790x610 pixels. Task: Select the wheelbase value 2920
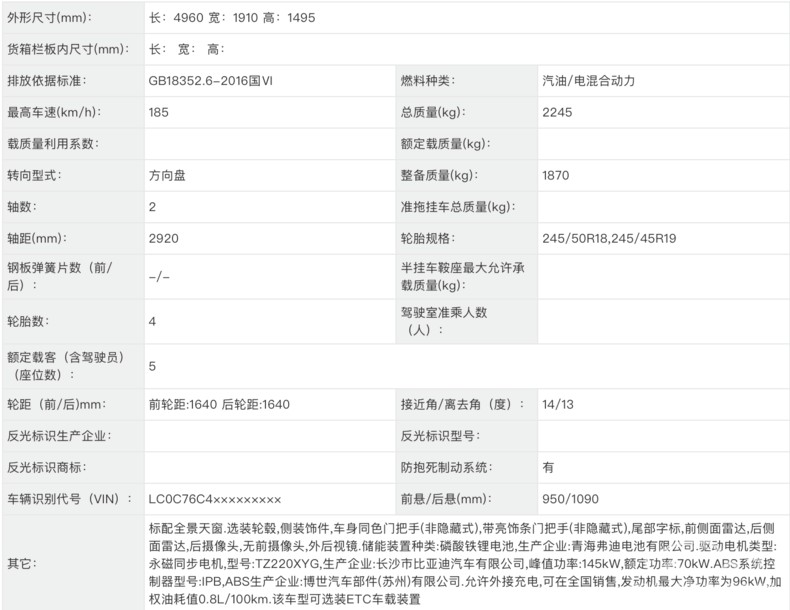click(163, 238)
